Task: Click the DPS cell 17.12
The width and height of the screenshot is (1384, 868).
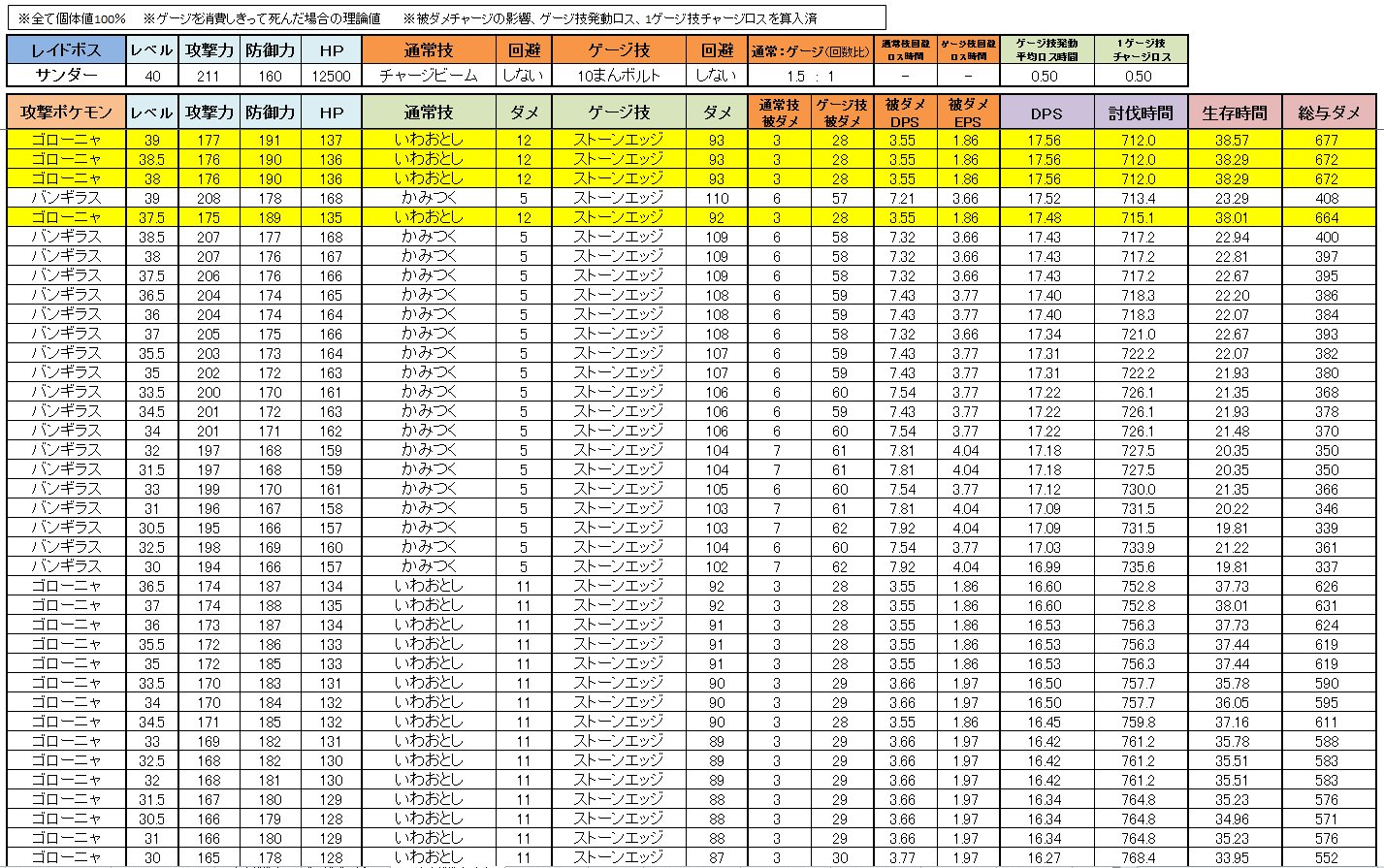Action: [1047, 489]
